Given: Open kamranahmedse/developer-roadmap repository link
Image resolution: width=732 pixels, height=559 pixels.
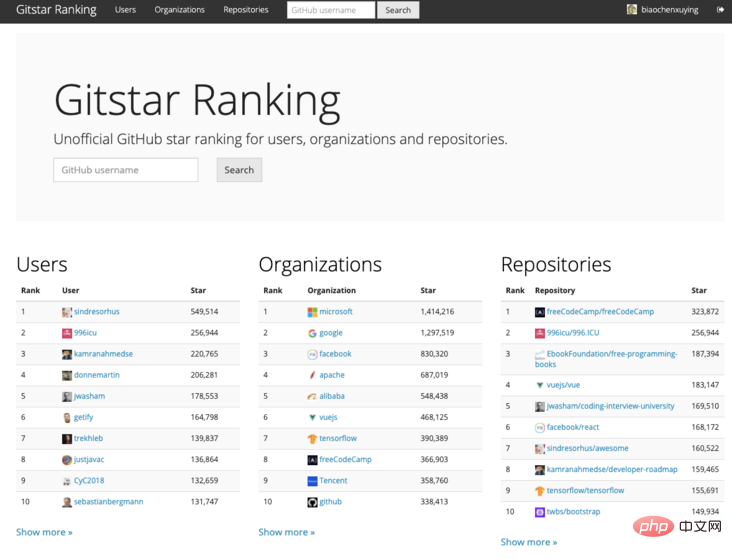Looking at the screenshot, I should tap(612, 469).
